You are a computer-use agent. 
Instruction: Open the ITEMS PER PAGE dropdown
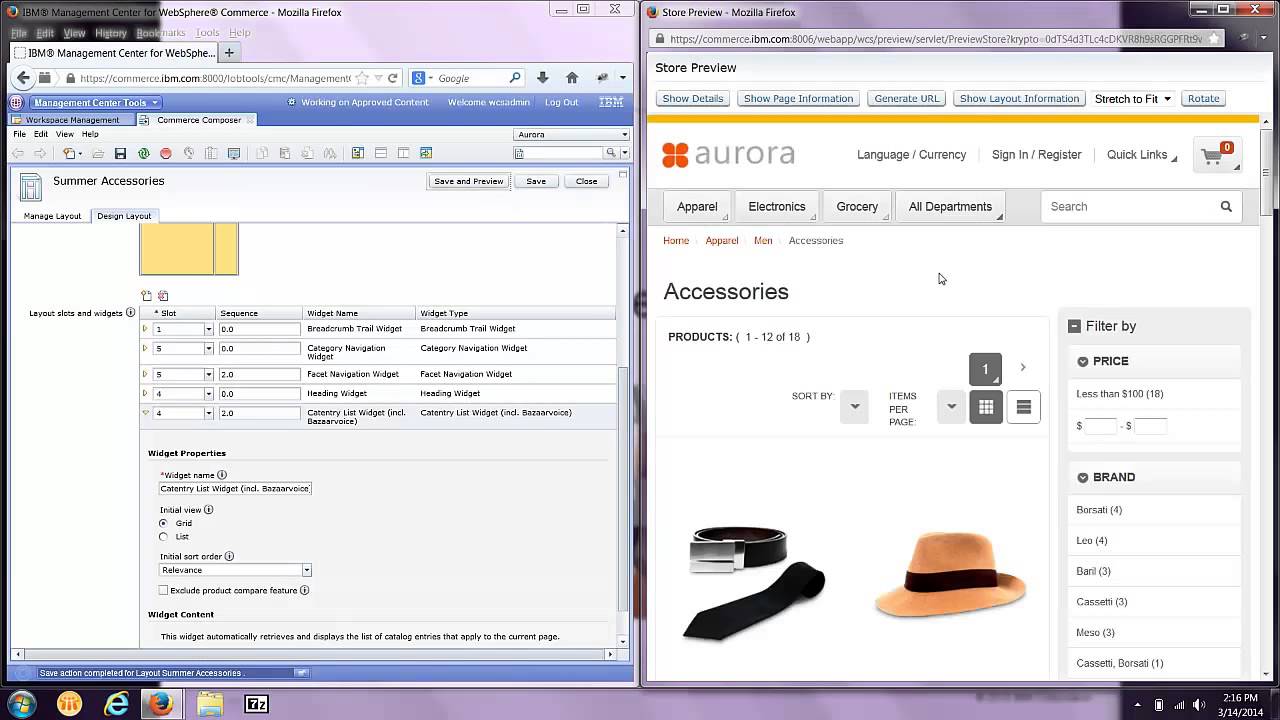[951, 407]
